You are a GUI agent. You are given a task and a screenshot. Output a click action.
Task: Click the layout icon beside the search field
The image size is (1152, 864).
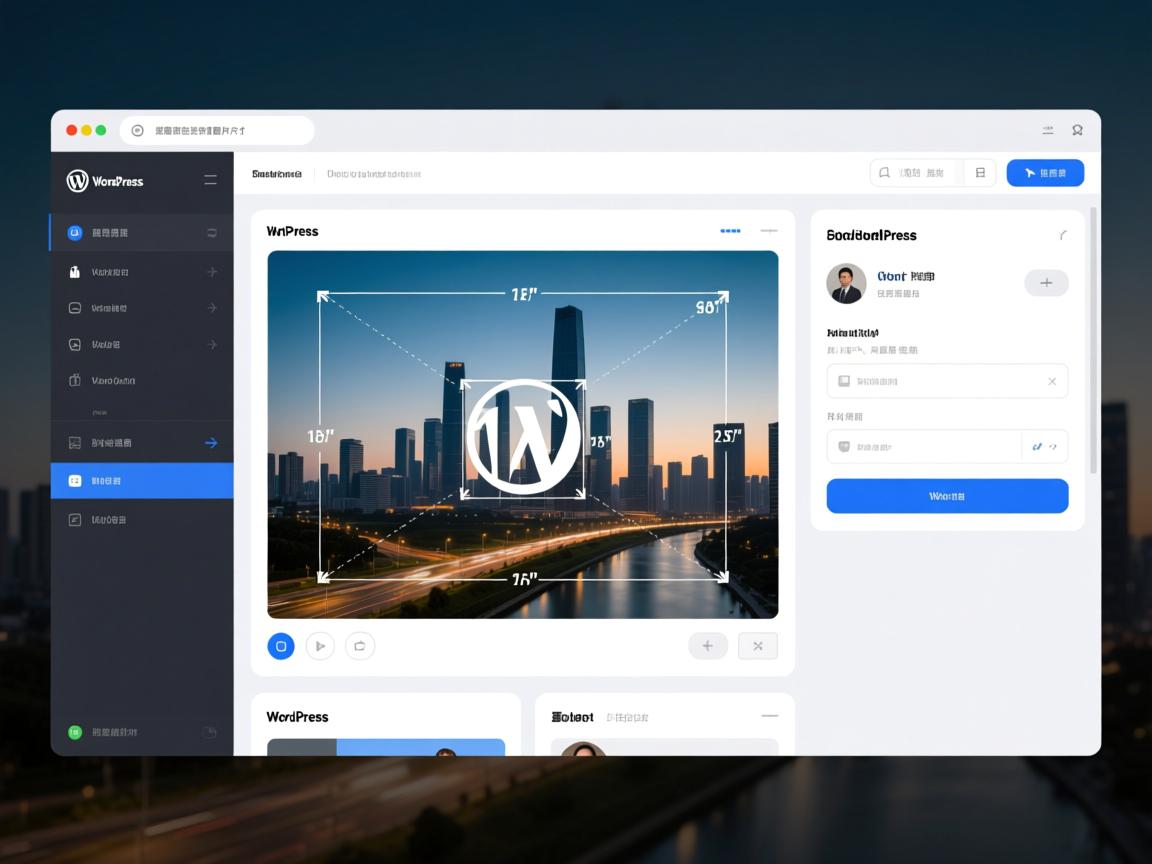tap(980, 173)
